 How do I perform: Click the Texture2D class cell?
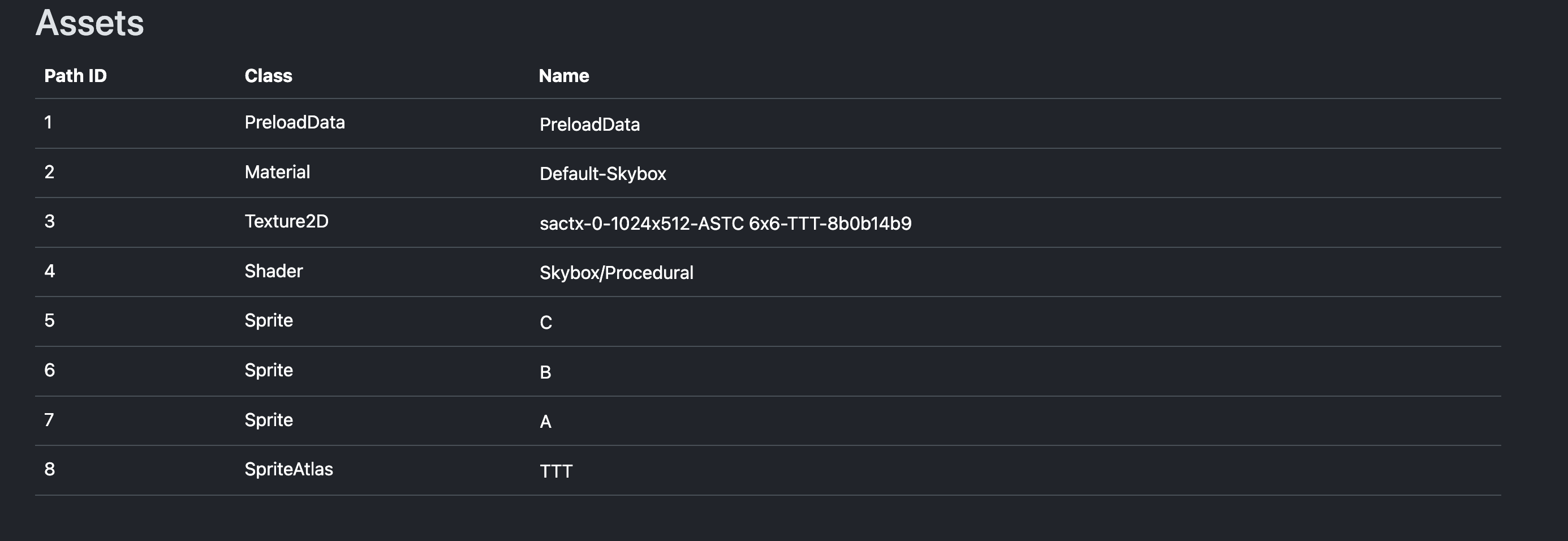pos(286,221)
